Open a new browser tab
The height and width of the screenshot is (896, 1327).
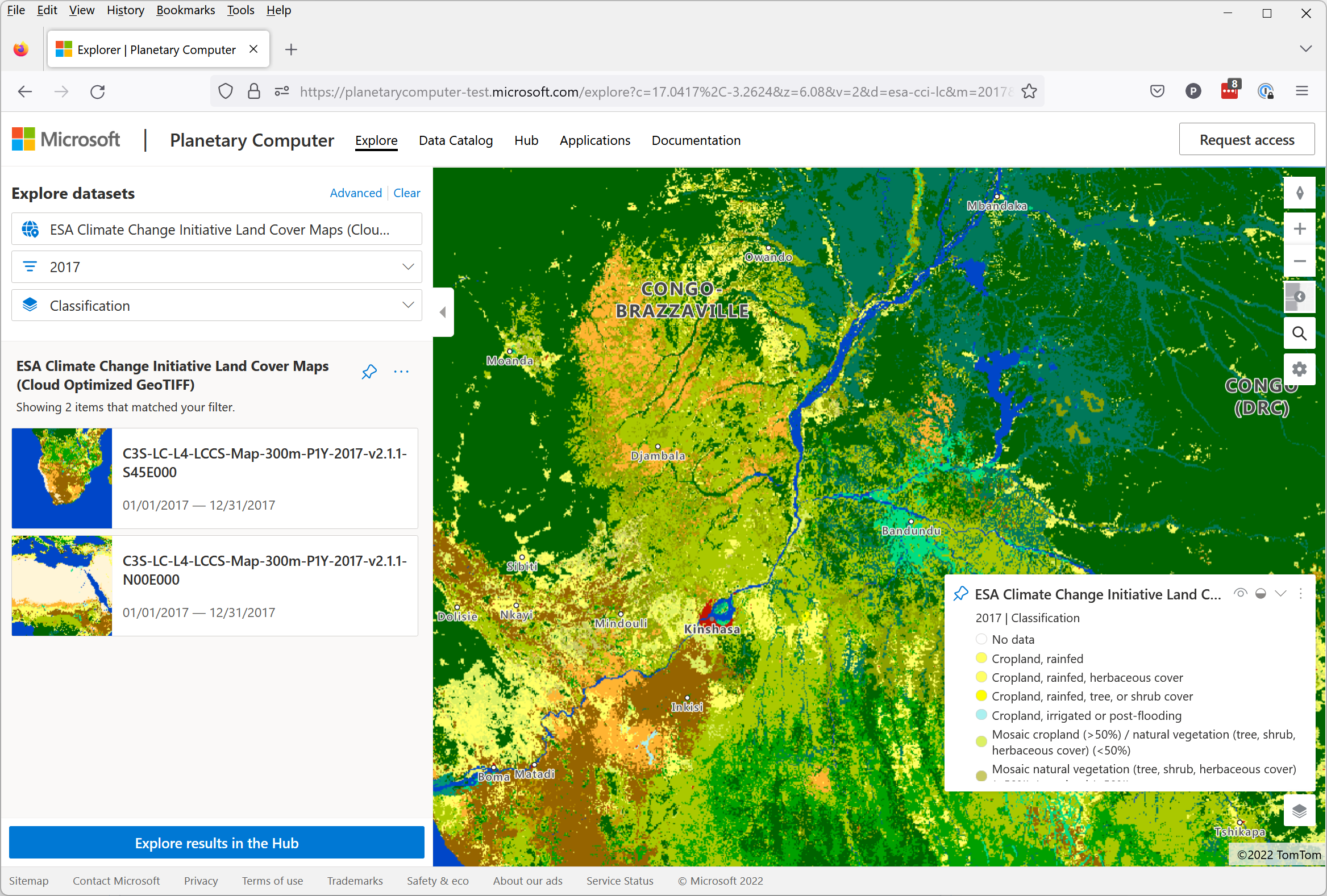tap(291, 49)
